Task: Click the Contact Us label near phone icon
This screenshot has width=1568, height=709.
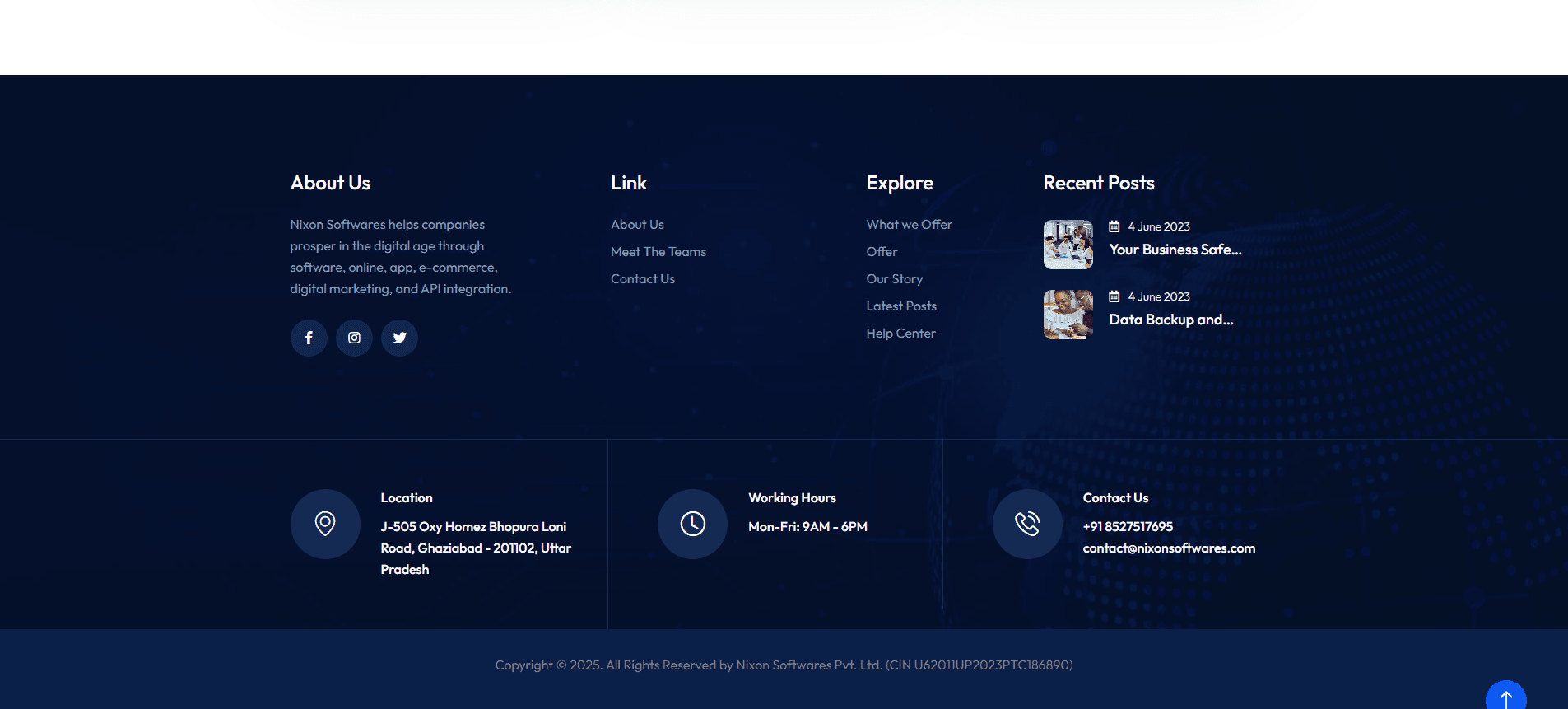Action: 1115,498
